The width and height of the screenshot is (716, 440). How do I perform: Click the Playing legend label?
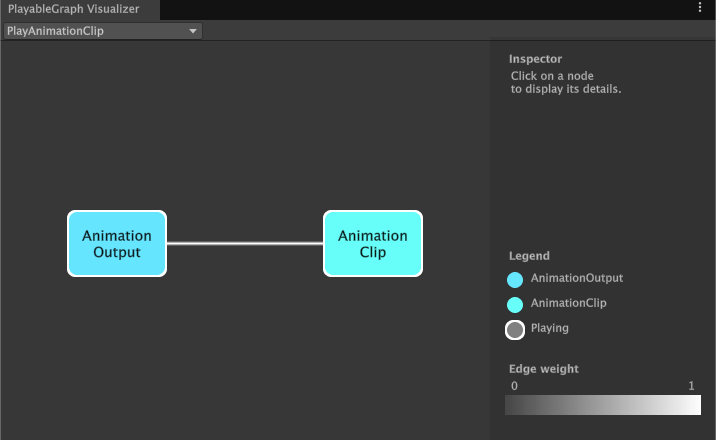coord(549,328)
